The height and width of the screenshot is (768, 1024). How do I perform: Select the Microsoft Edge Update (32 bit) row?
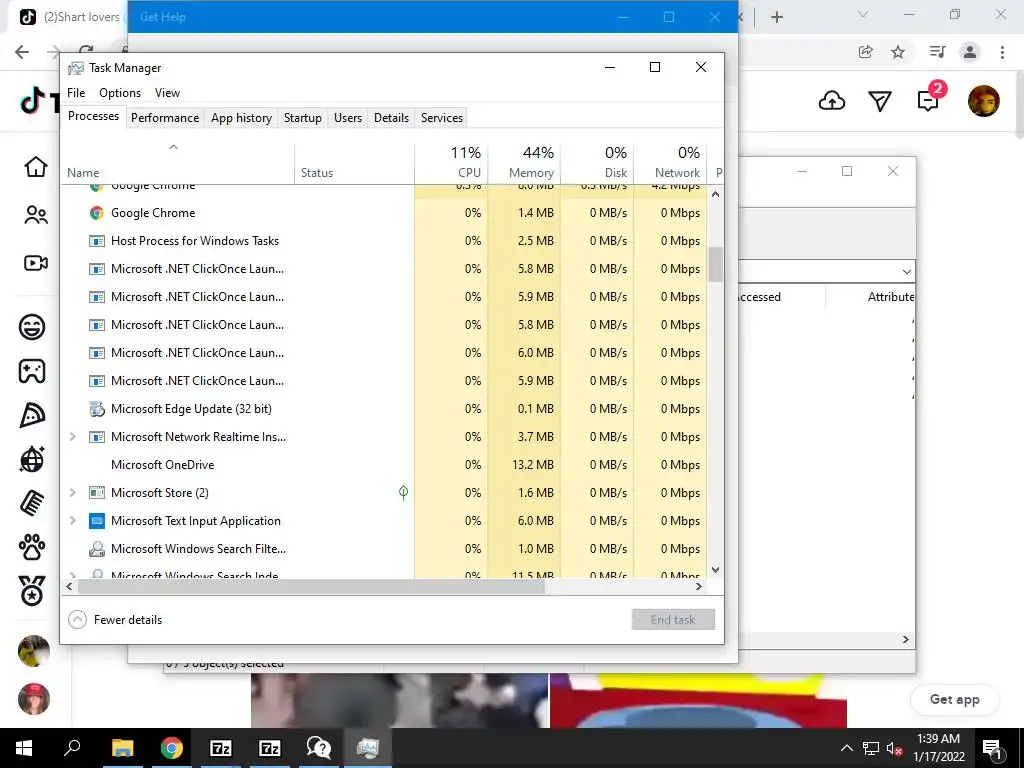click(385, 408)
